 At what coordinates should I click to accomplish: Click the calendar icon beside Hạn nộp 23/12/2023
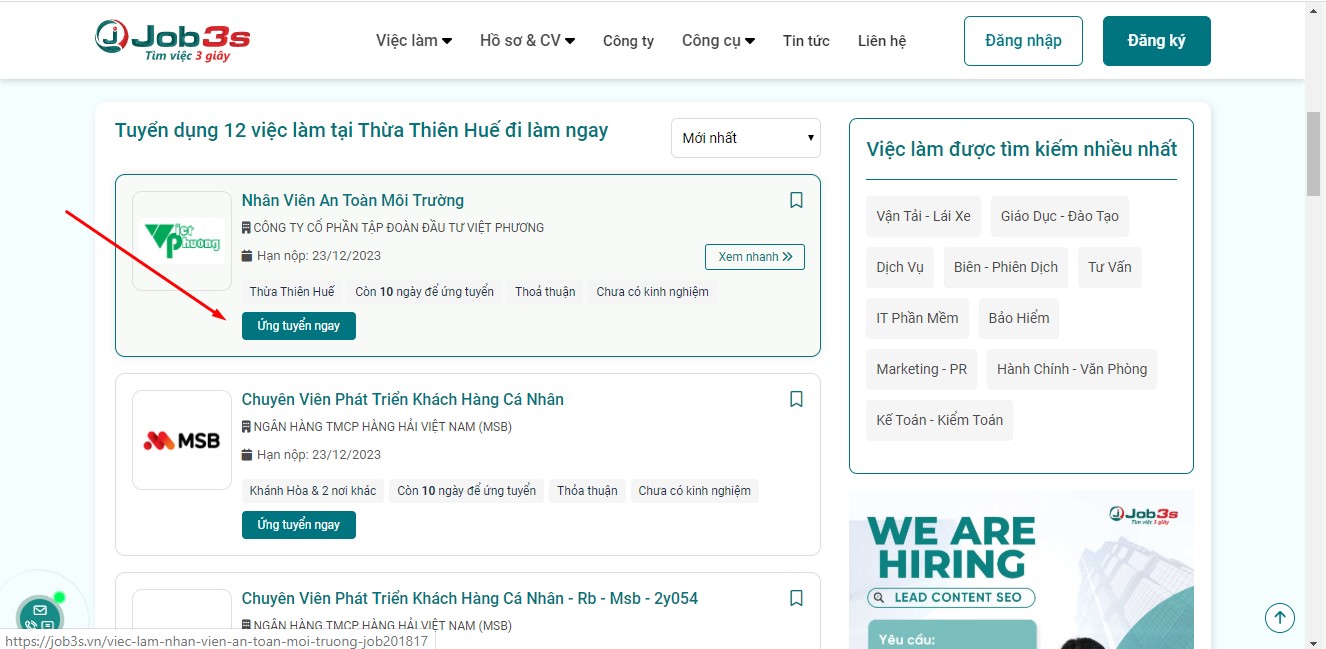(x=247, y=254)
